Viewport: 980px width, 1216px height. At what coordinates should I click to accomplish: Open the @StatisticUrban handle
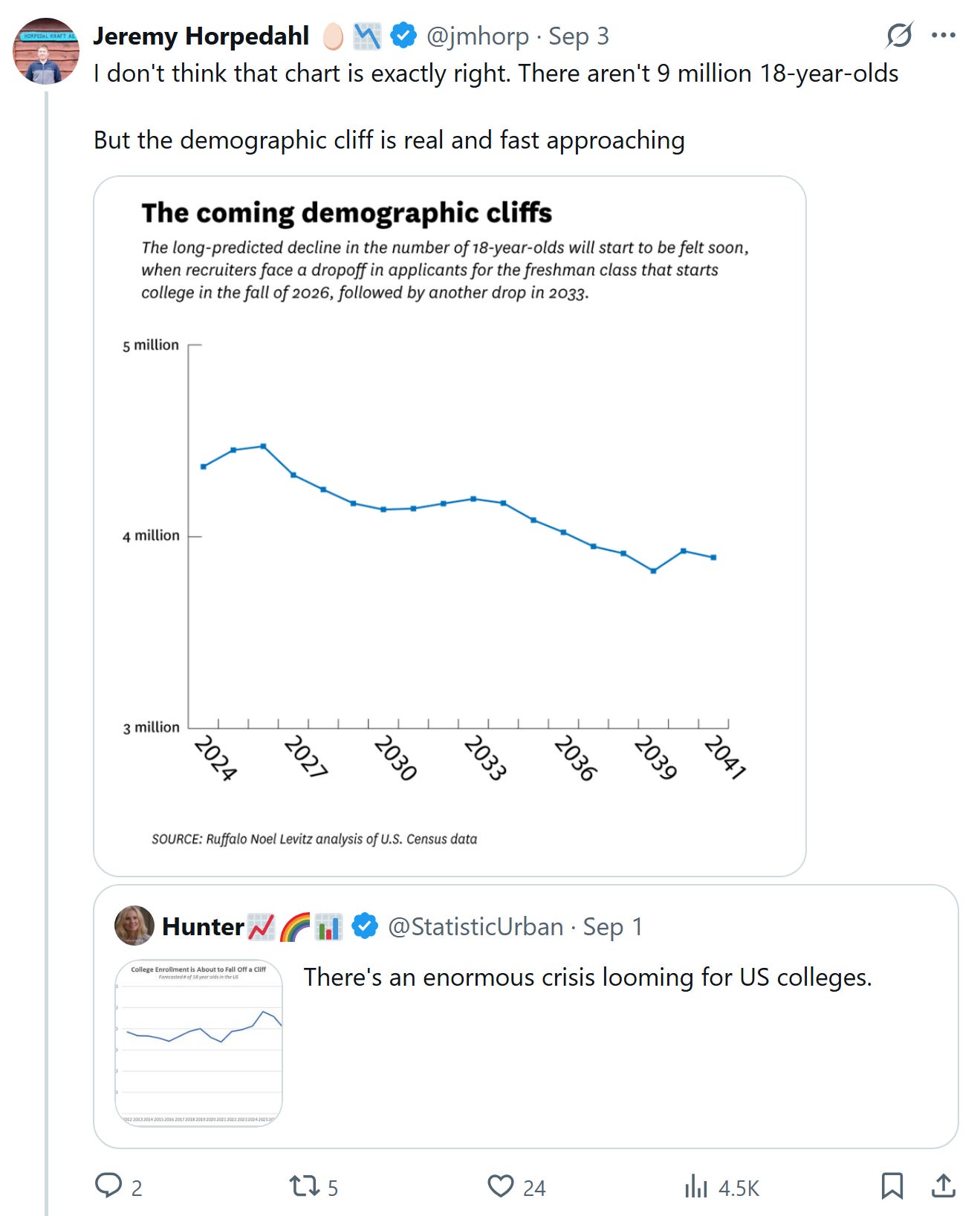(476, 926)
